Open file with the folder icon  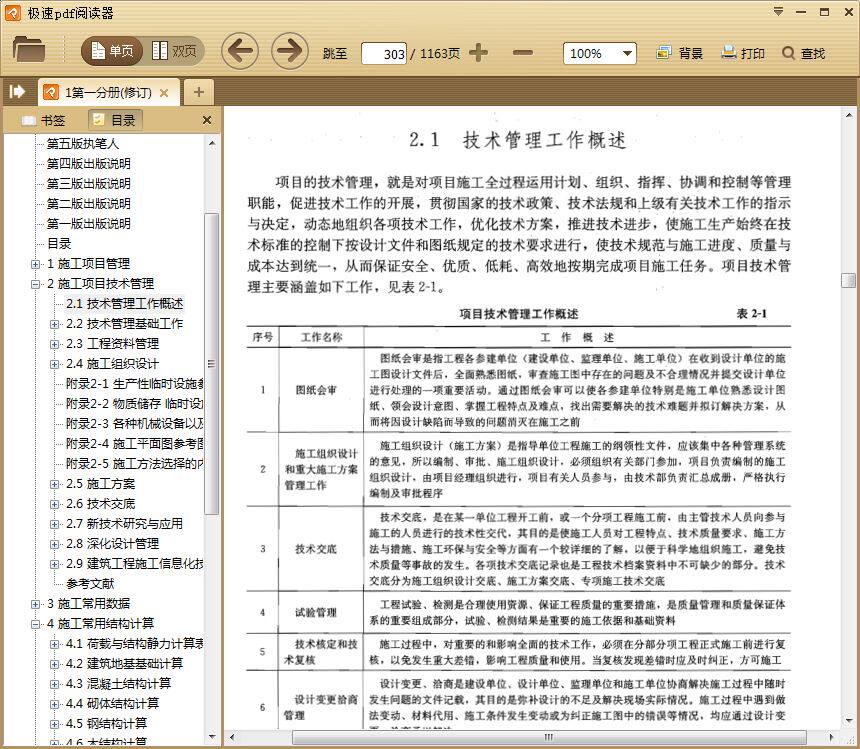click(x=29, y=49)
